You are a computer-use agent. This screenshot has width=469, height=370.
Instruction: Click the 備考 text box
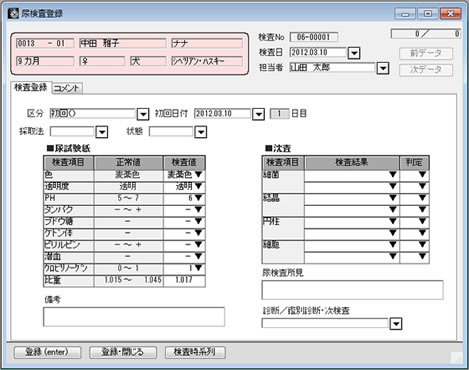coord(134,317)
